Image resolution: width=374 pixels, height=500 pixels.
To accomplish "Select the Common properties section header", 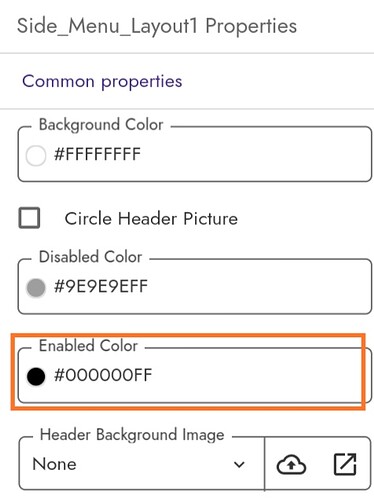I will (x=102, y=82).
